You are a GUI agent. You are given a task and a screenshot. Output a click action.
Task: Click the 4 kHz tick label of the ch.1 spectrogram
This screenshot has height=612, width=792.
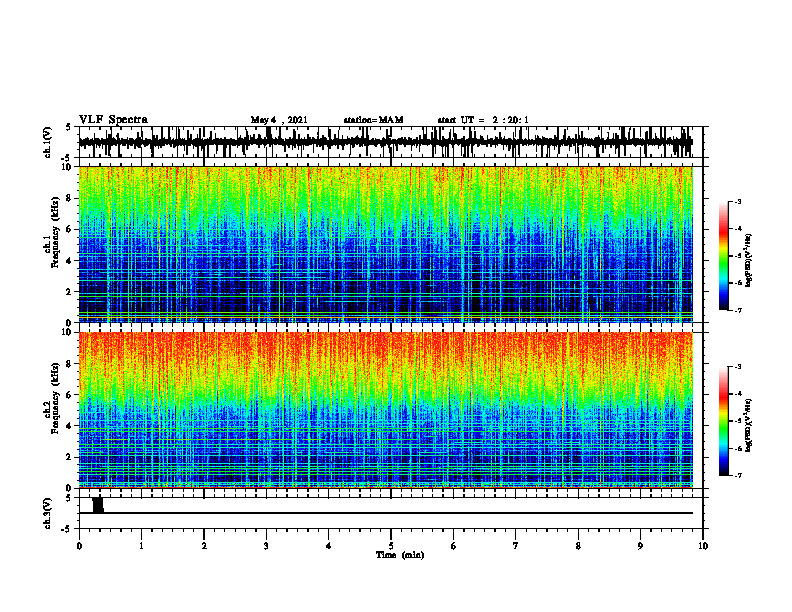[x=69, y=261]
